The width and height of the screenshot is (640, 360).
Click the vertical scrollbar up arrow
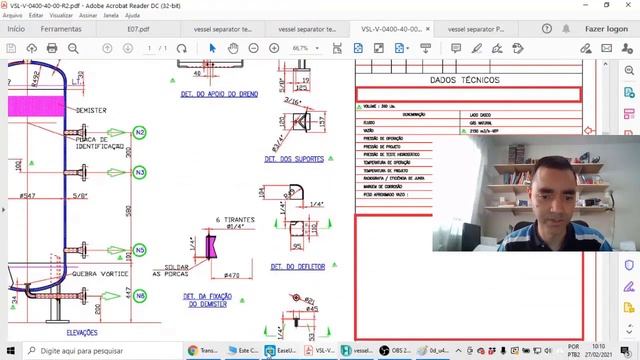coord(605,64)
